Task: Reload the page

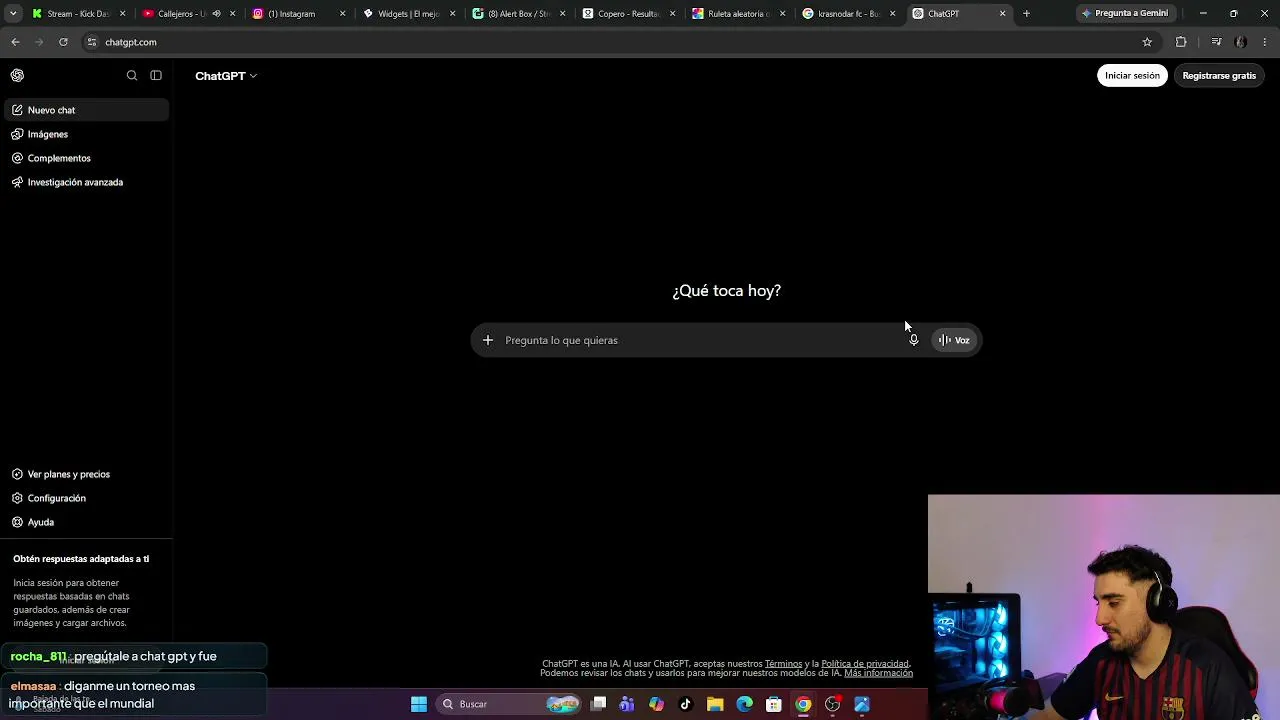Action: (63, 42)
